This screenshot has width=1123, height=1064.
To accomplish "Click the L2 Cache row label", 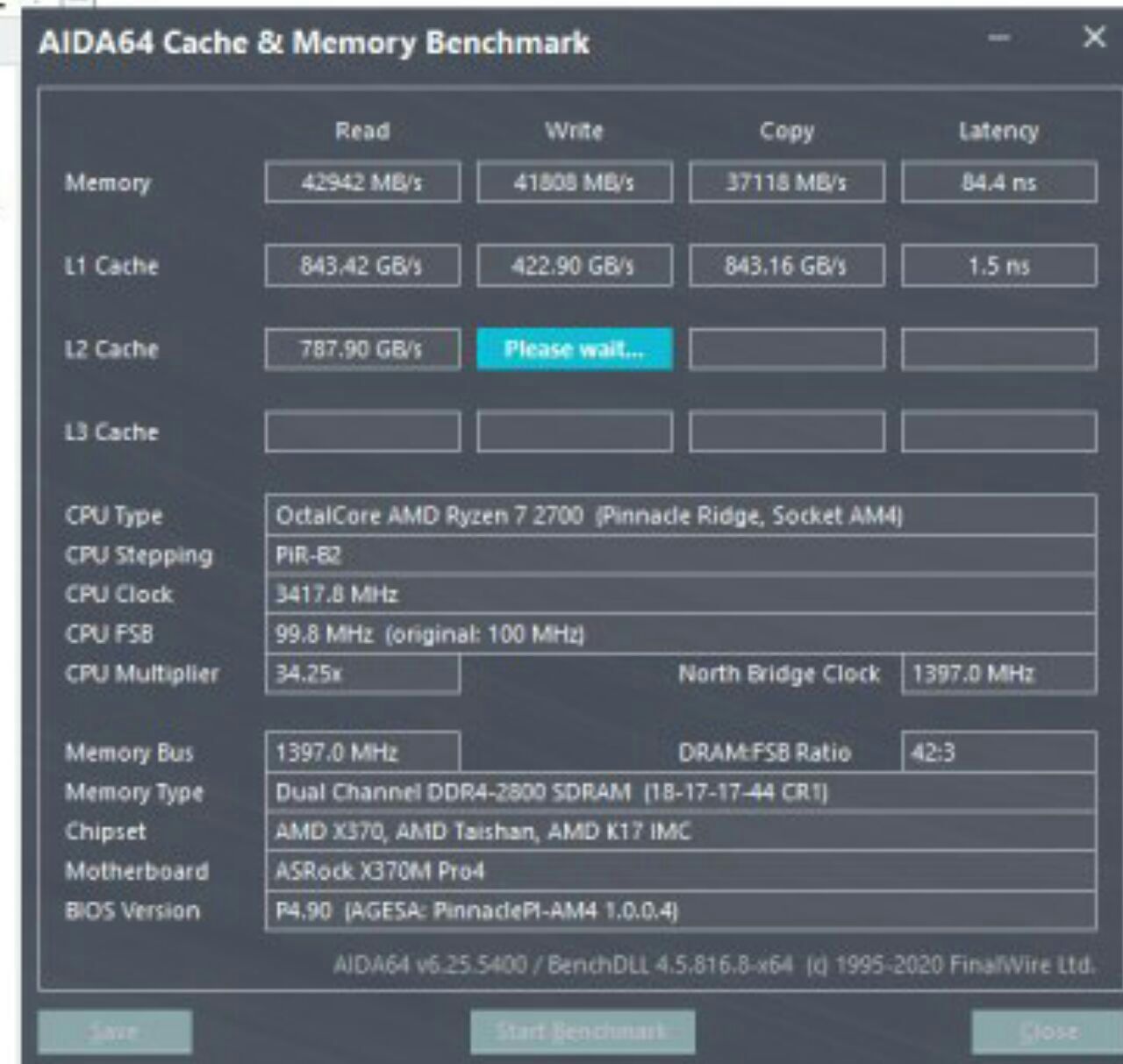I will coord(111,349).
